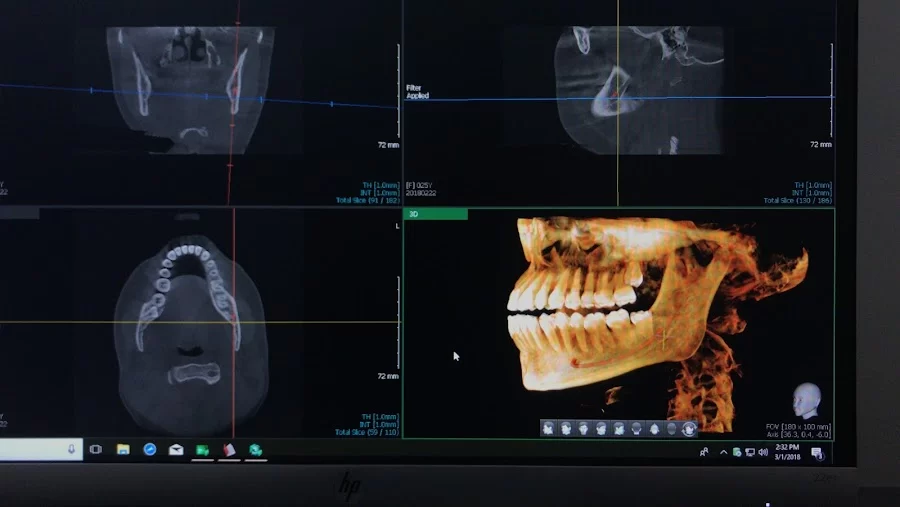Click the leftmost head-orientation icon in the 3D toolbar
The image size is (900, 507).
pyautogui.click(x=549, y=428)
